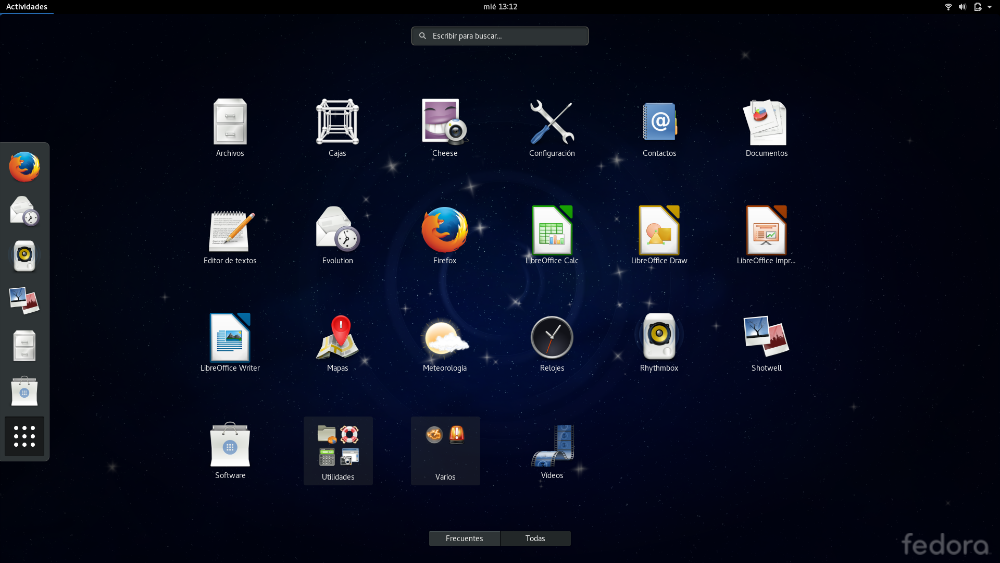Image resolution: width=1000 pixels, height=563 pixels.
Task: Launch the Contactos app
Action: click(659, 128)
